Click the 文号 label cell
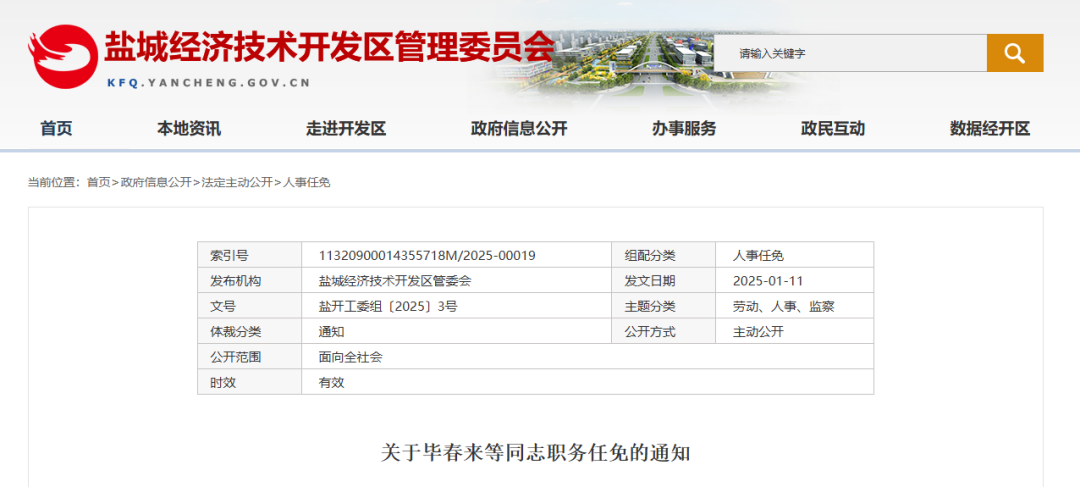This screenshot has height=487, width=1080. [x=249, y=306]
